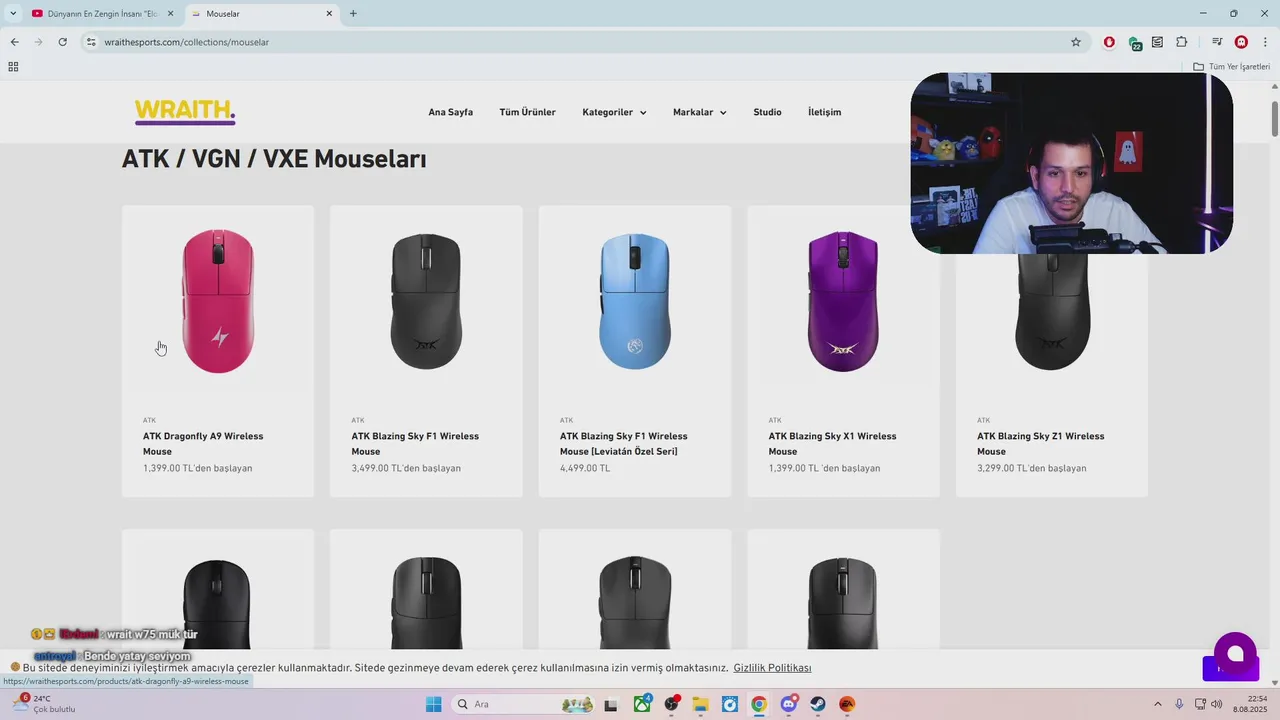View site information icon in the address bar
This screenshot has width=1280, height=720.
coord(91,42)
